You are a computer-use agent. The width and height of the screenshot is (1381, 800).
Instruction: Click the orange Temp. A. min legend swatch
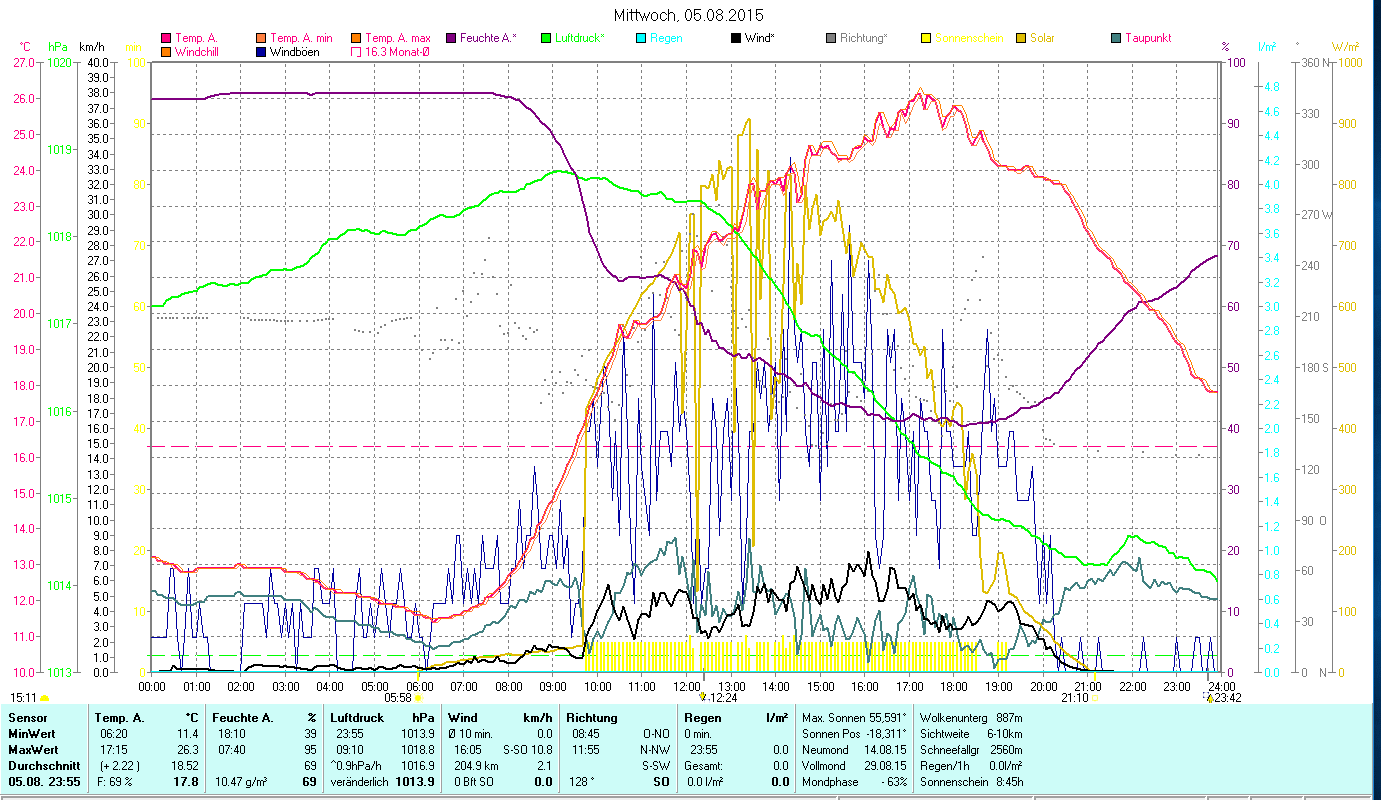coord(260,38)
